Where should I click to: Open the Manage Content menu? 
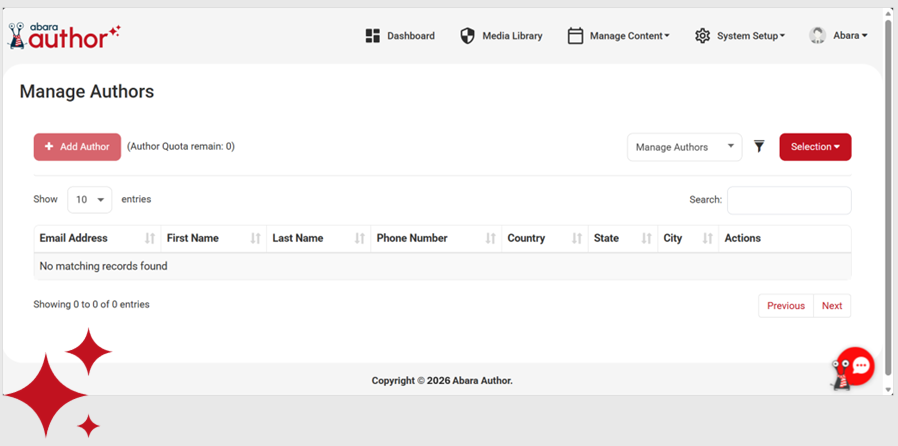(628, 36)
